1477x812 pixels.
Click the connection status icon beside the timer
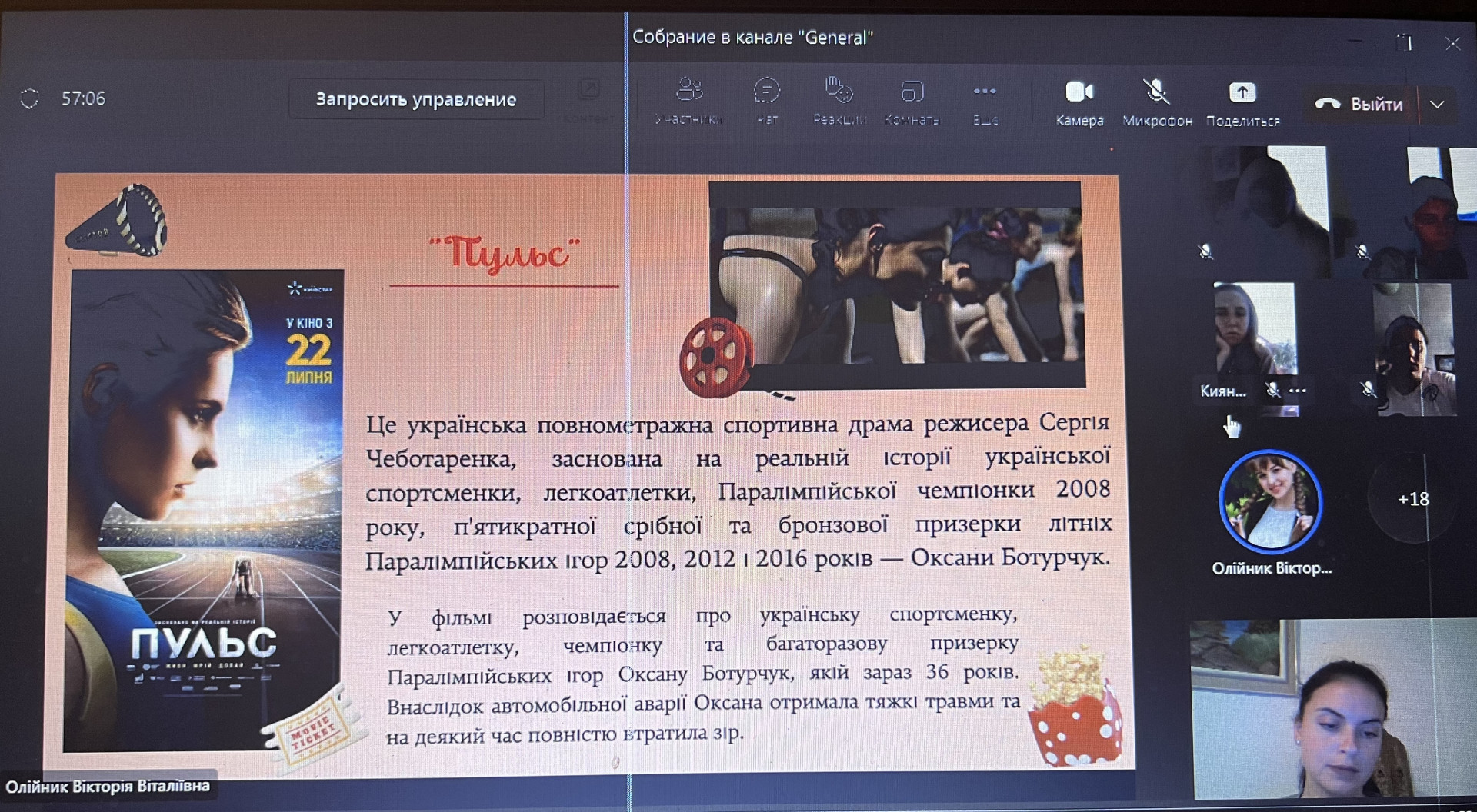tap(29, 98)
